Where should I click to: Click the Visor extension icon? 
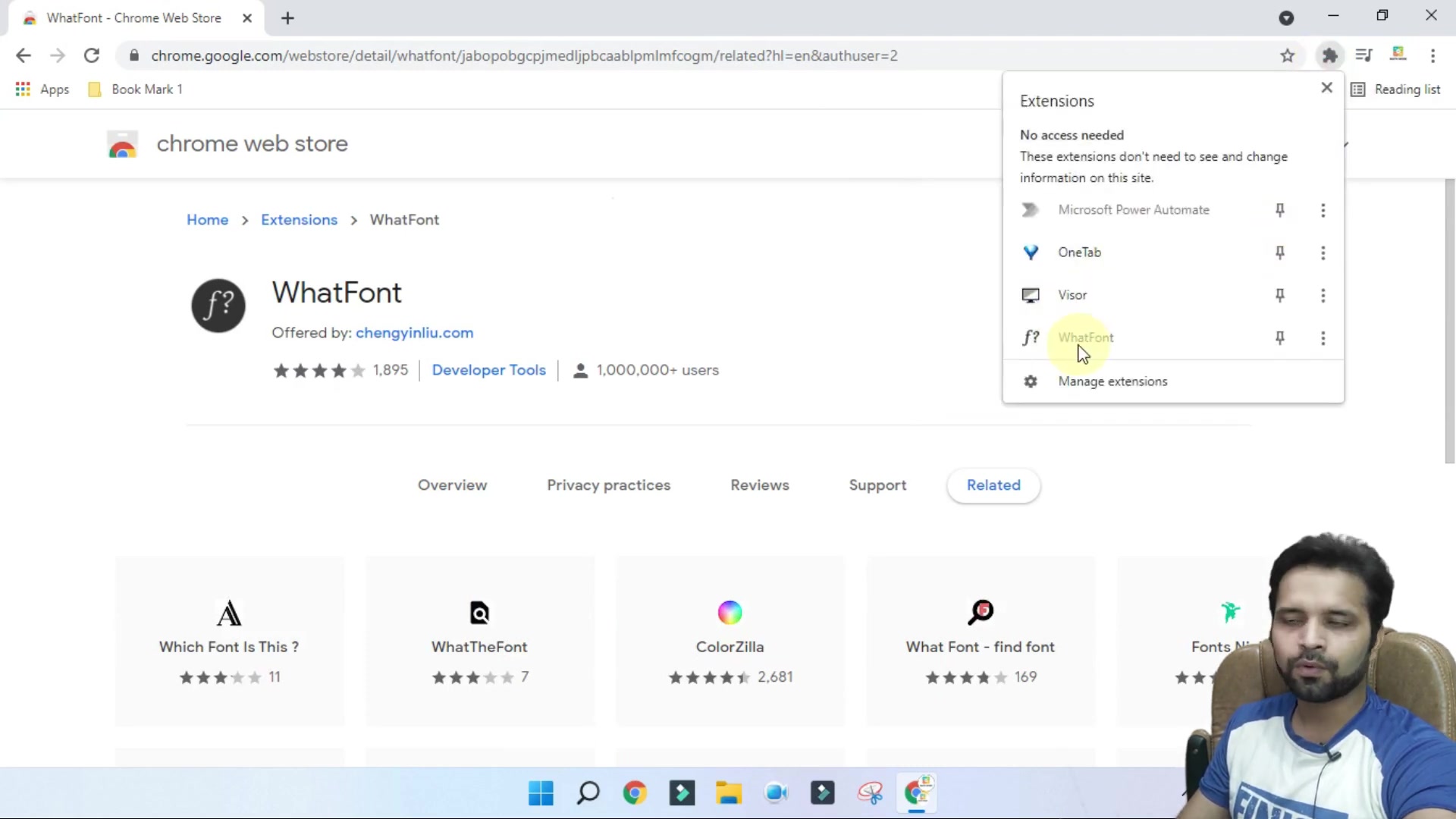(1030, 295)
